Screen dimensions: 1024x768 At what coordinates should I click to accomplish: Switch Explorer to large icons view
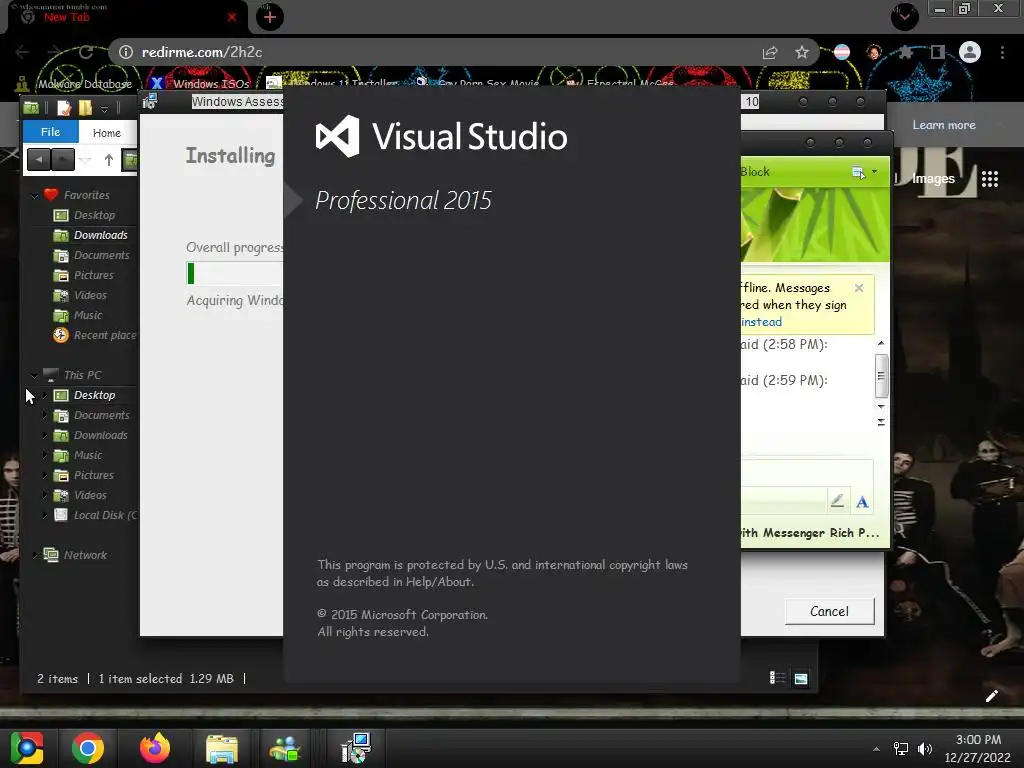click(x=801, y=679)
